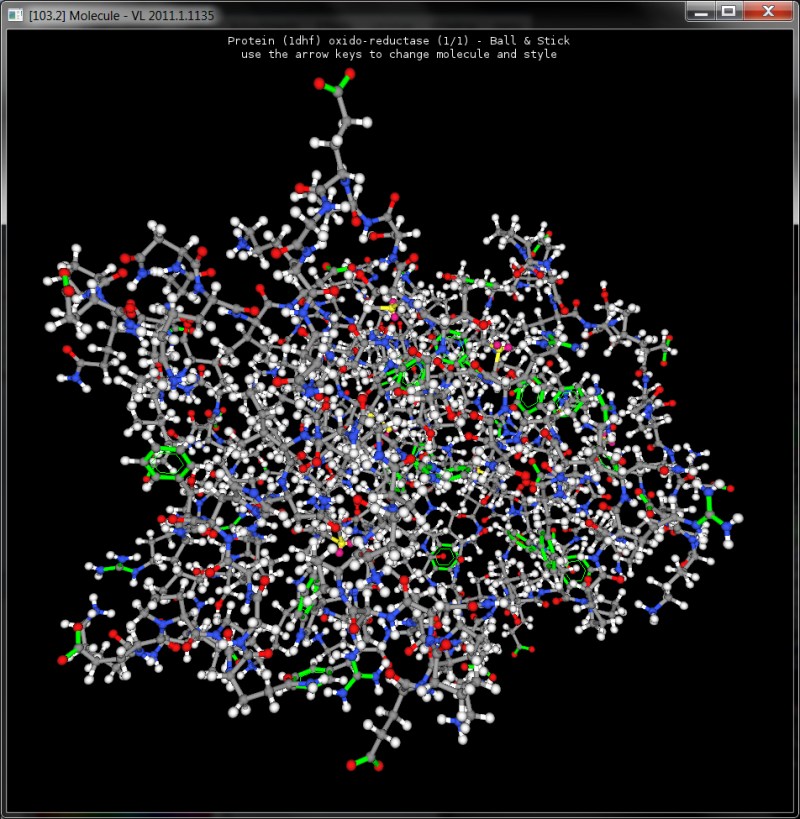Click the "use the arrow keys" instruction line
This screenshot has height=819, width=800.
coord(398,54)
